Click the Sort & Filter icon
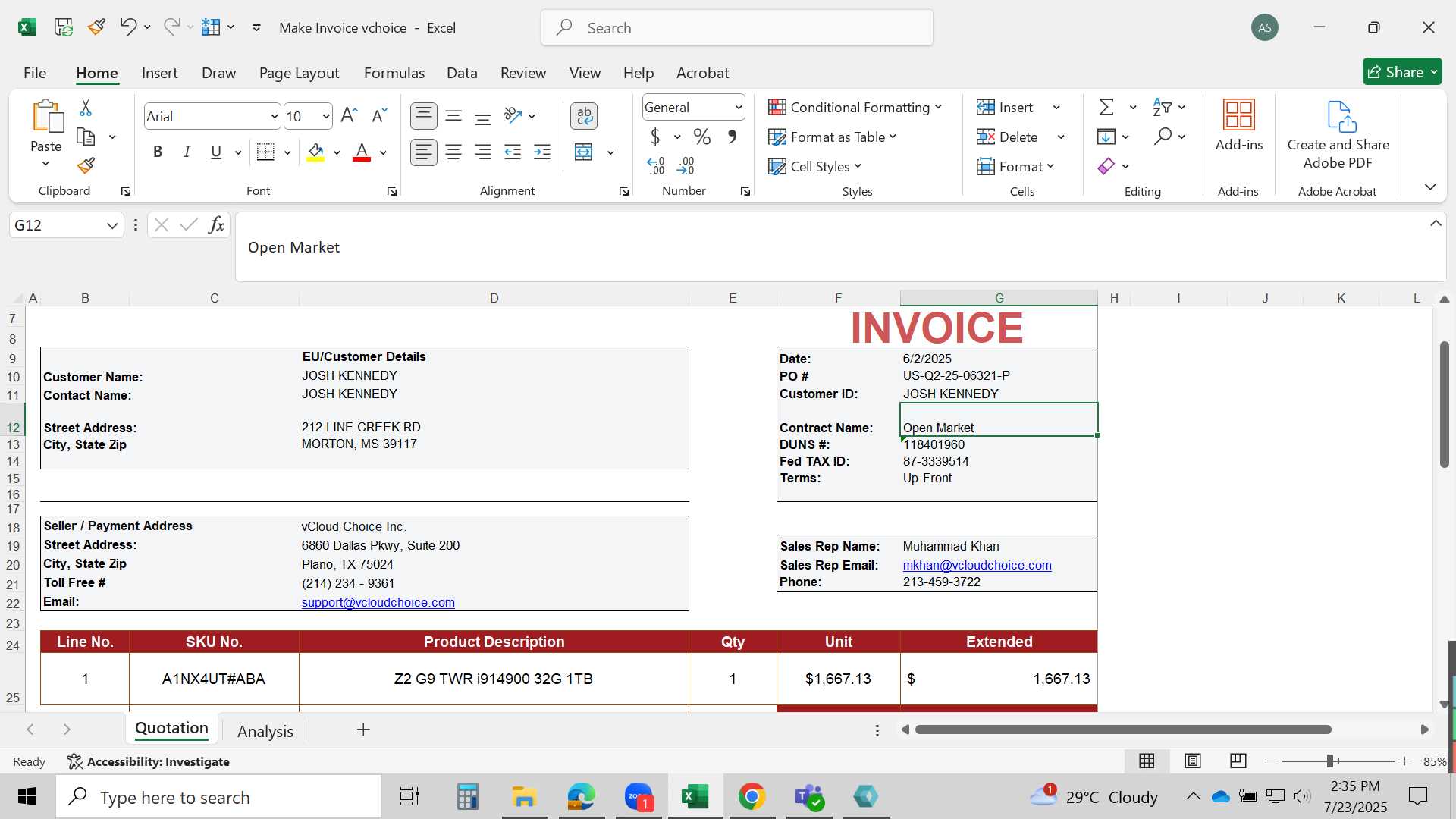 click(1162, 107)
